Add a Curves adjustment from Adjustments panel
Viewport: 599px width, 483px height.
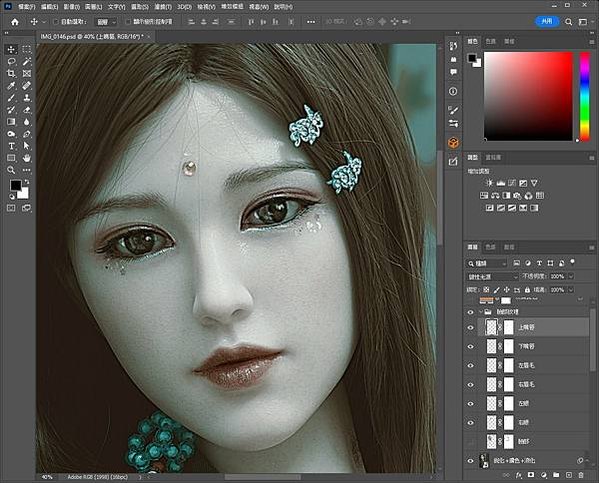(512, 183)
